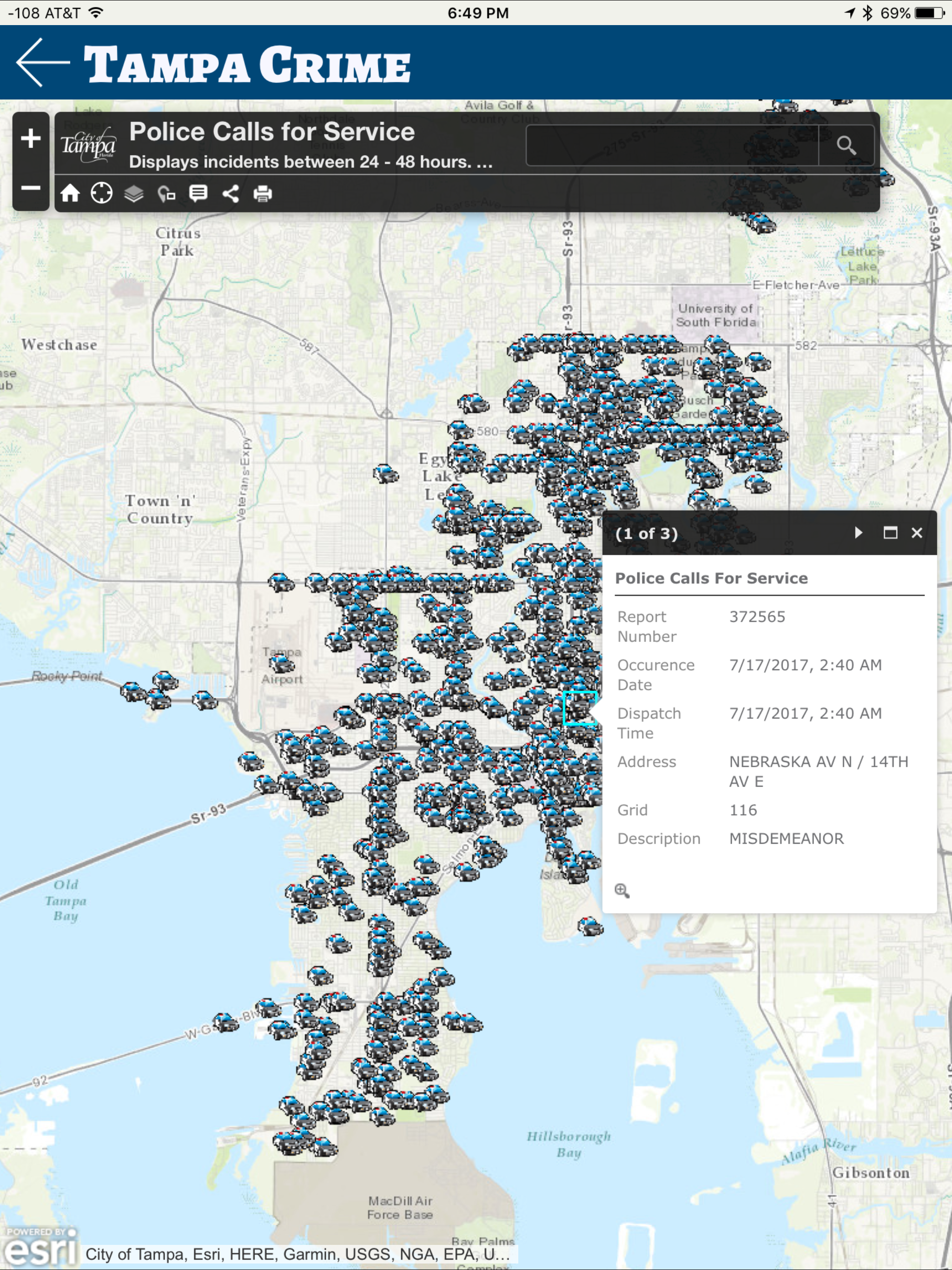Open the basemap gallery icon

pos(166,194)
